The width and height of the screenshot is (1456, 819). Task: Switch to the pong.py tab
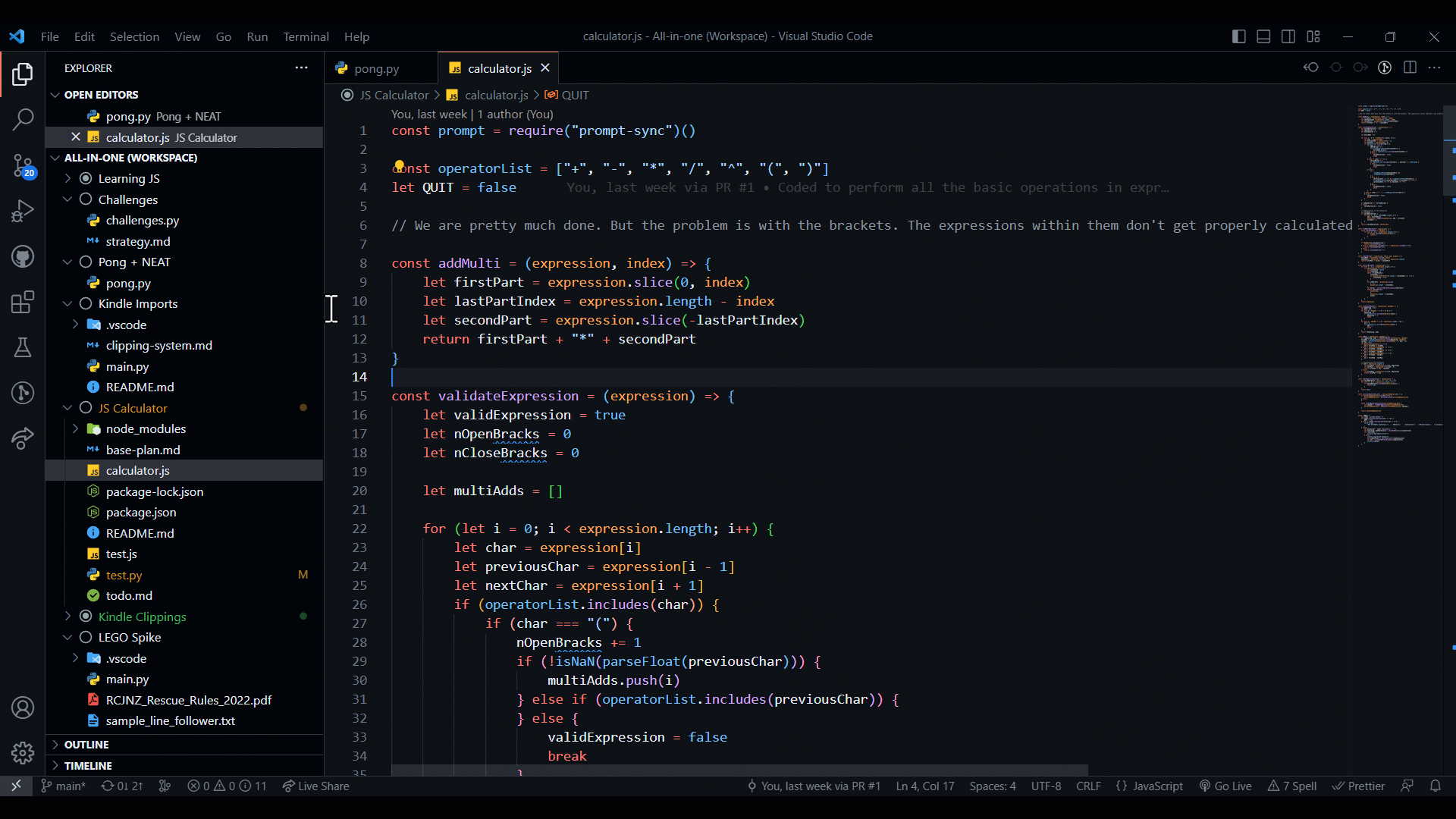point(377,67)
